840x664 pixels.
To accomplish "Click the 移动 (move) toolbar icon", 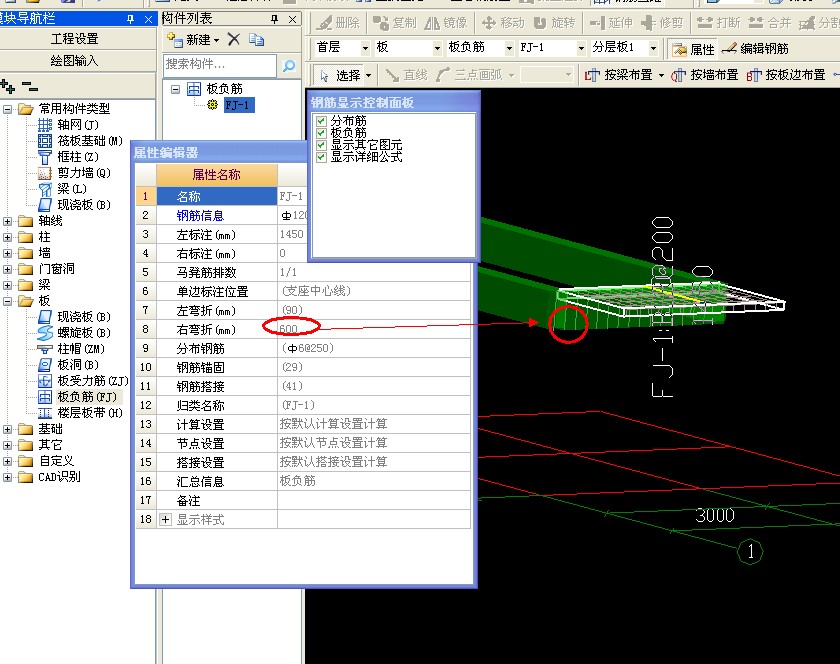I will (502, 23).
